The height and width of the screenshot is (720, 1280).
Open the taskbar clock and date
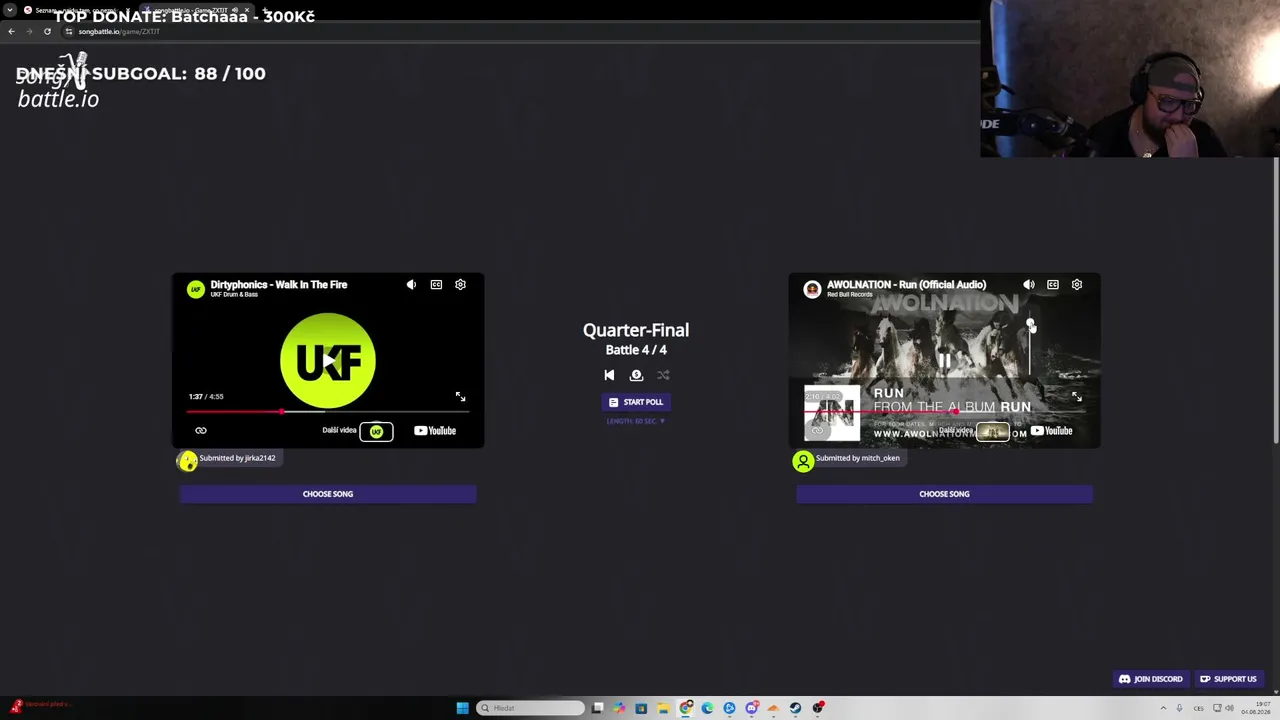pos(1255,708)
